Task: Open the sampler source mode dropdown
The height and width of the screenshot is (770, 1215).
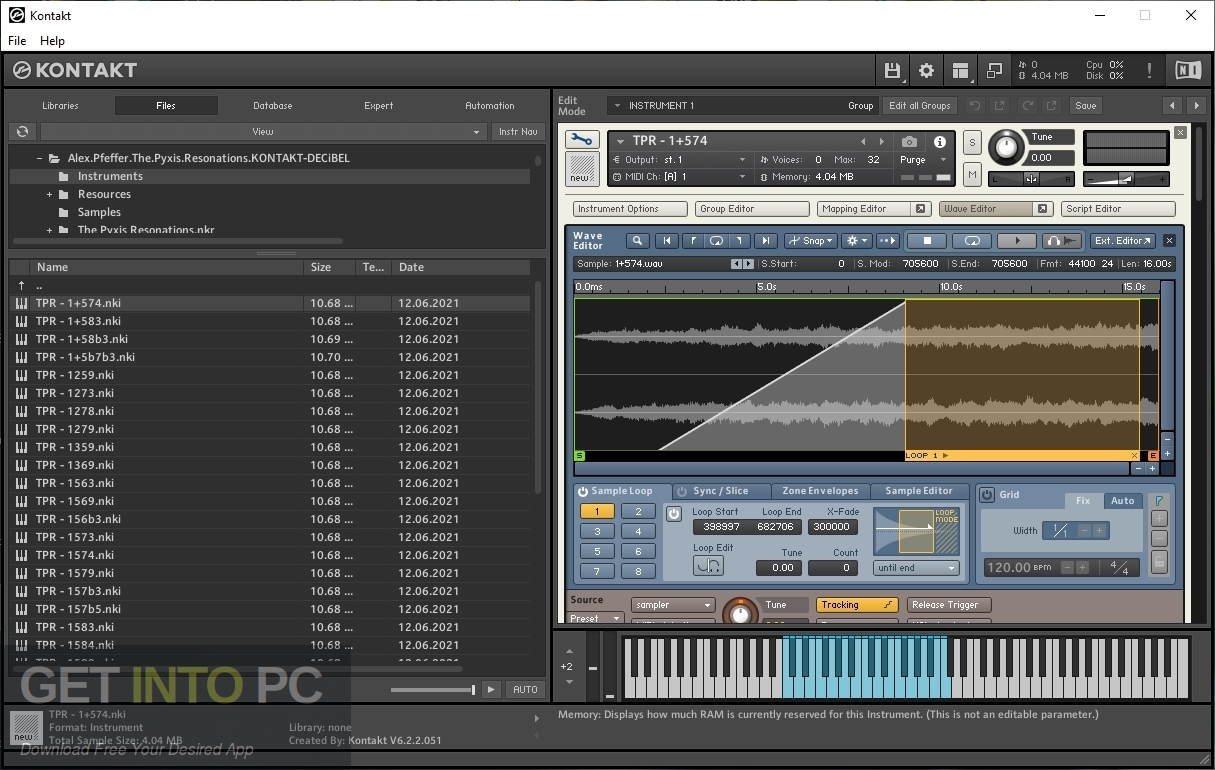Action: (x=673, y=605)
